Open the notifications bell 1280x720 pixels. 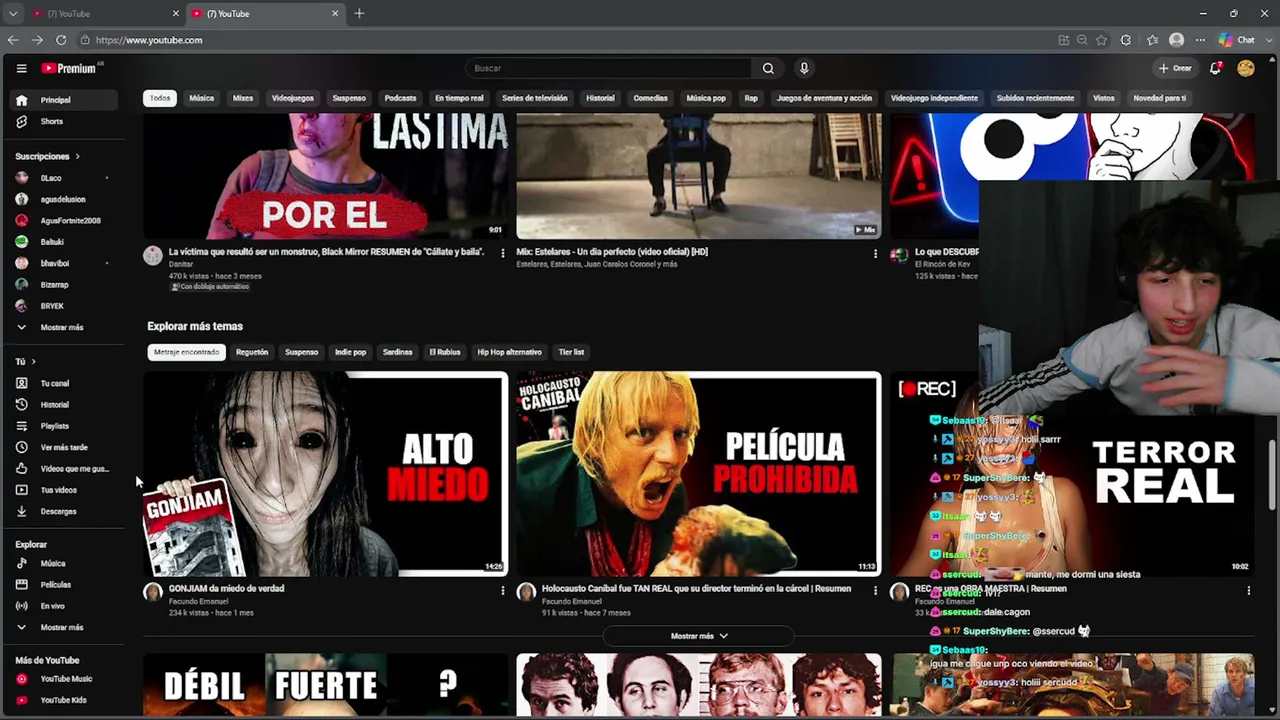click(1215, 68)
